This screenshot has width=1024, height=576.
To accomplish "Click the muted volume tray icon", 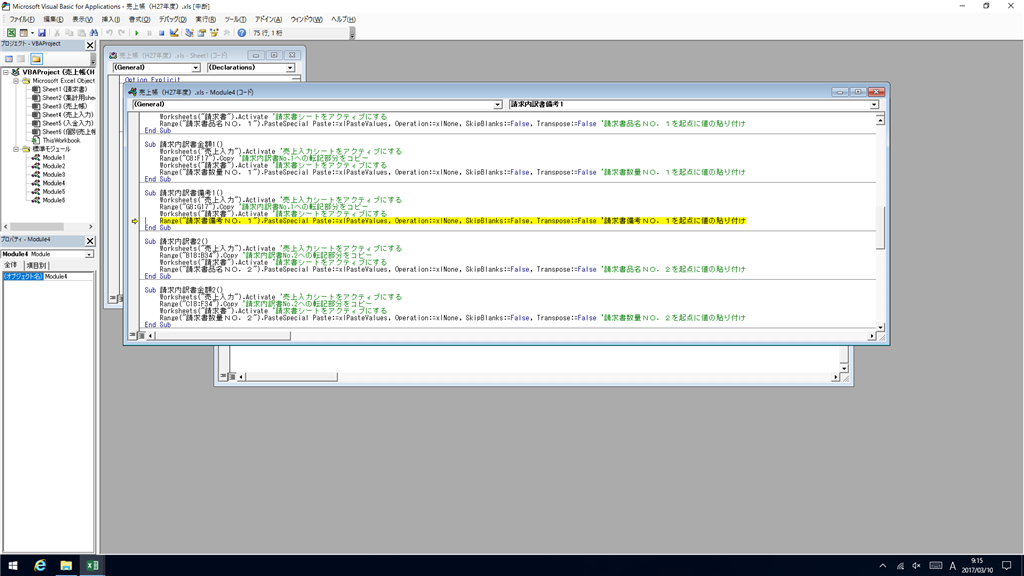I will (x=917, y=566).
